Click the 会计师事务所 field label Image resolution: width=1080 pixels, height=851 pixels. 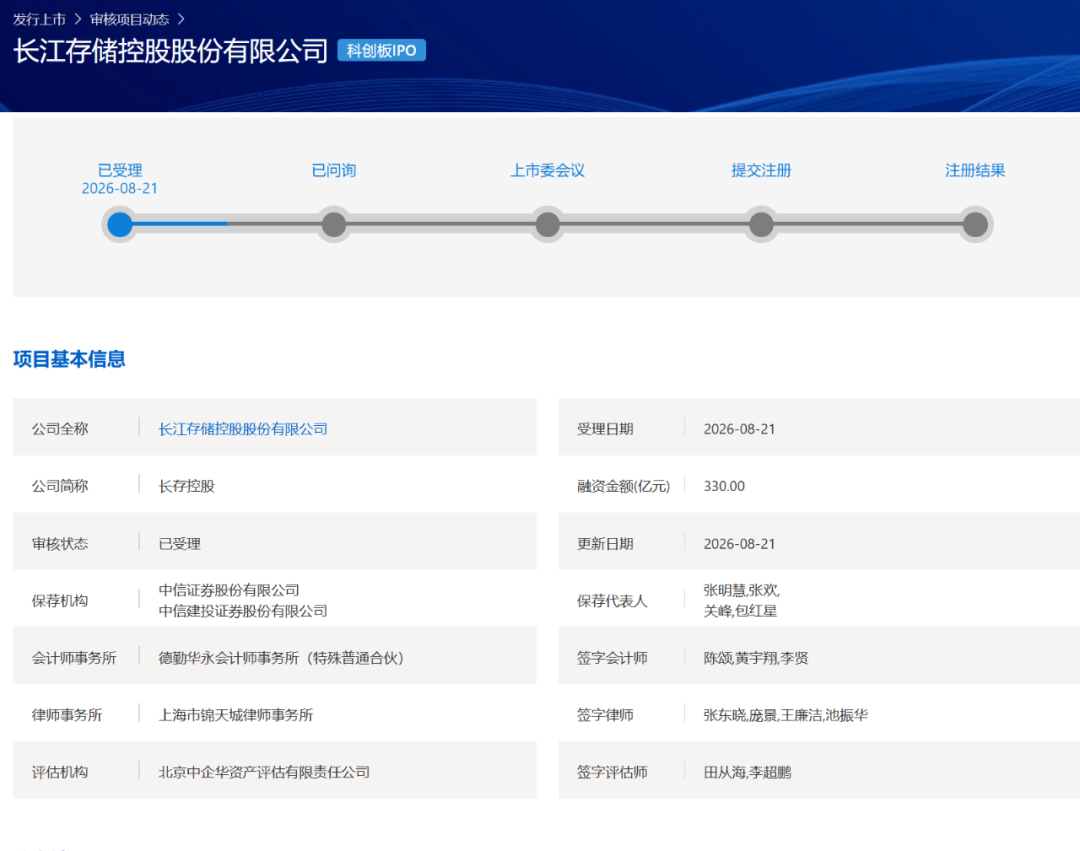74,658
